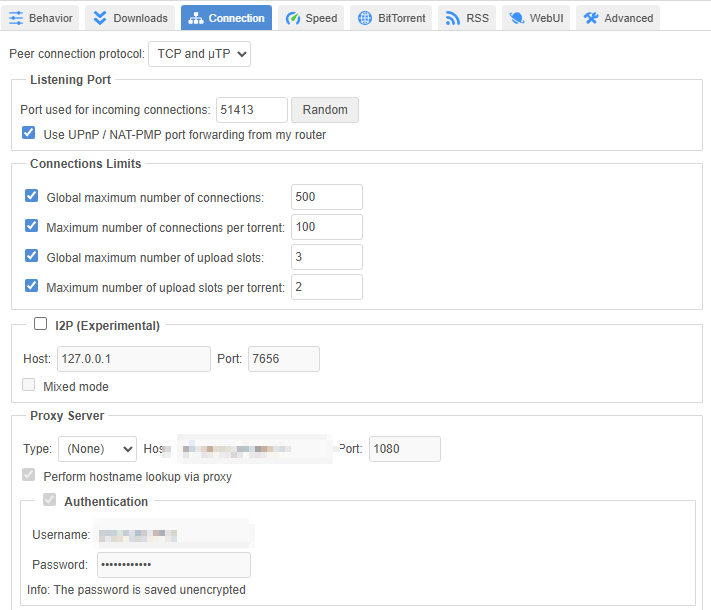Screen dimensions: 711x610
Task: Click the global upload slots field
Action: tap(326, 257)
